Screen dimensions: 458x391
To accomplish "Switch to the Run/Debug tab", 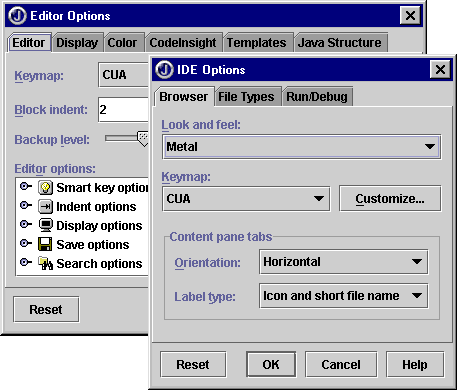I will (x=317, y=97).
